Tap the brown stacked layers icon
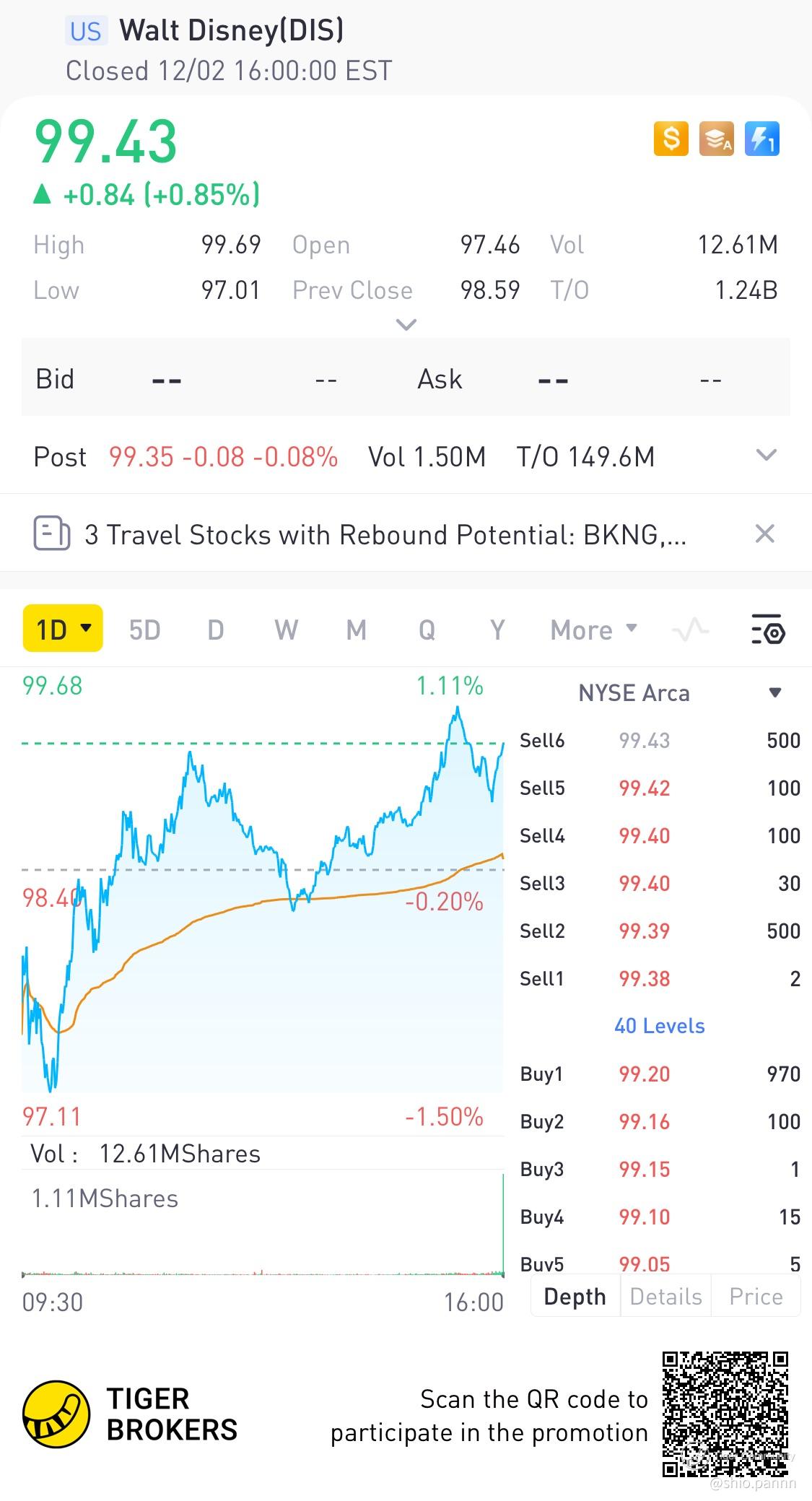 click(x=716, y=138)
